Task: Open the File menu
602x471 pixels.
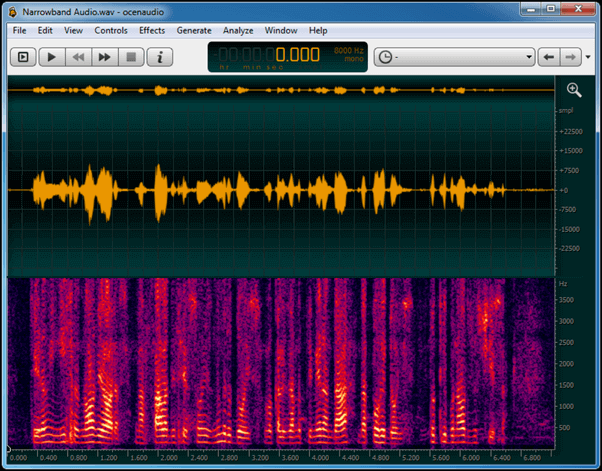Action: 19,30
